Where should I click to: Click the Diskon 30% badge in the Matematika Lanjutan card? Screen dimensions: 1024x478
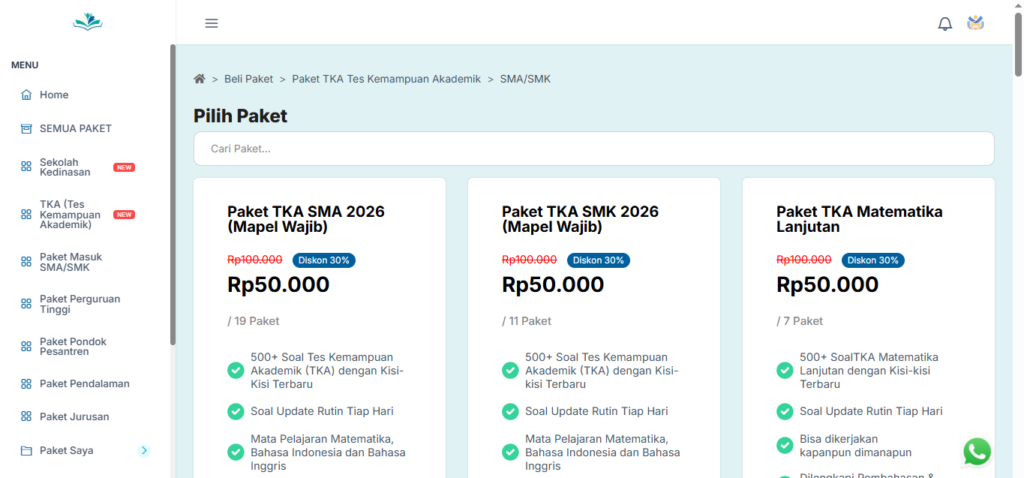pos(872,260)
